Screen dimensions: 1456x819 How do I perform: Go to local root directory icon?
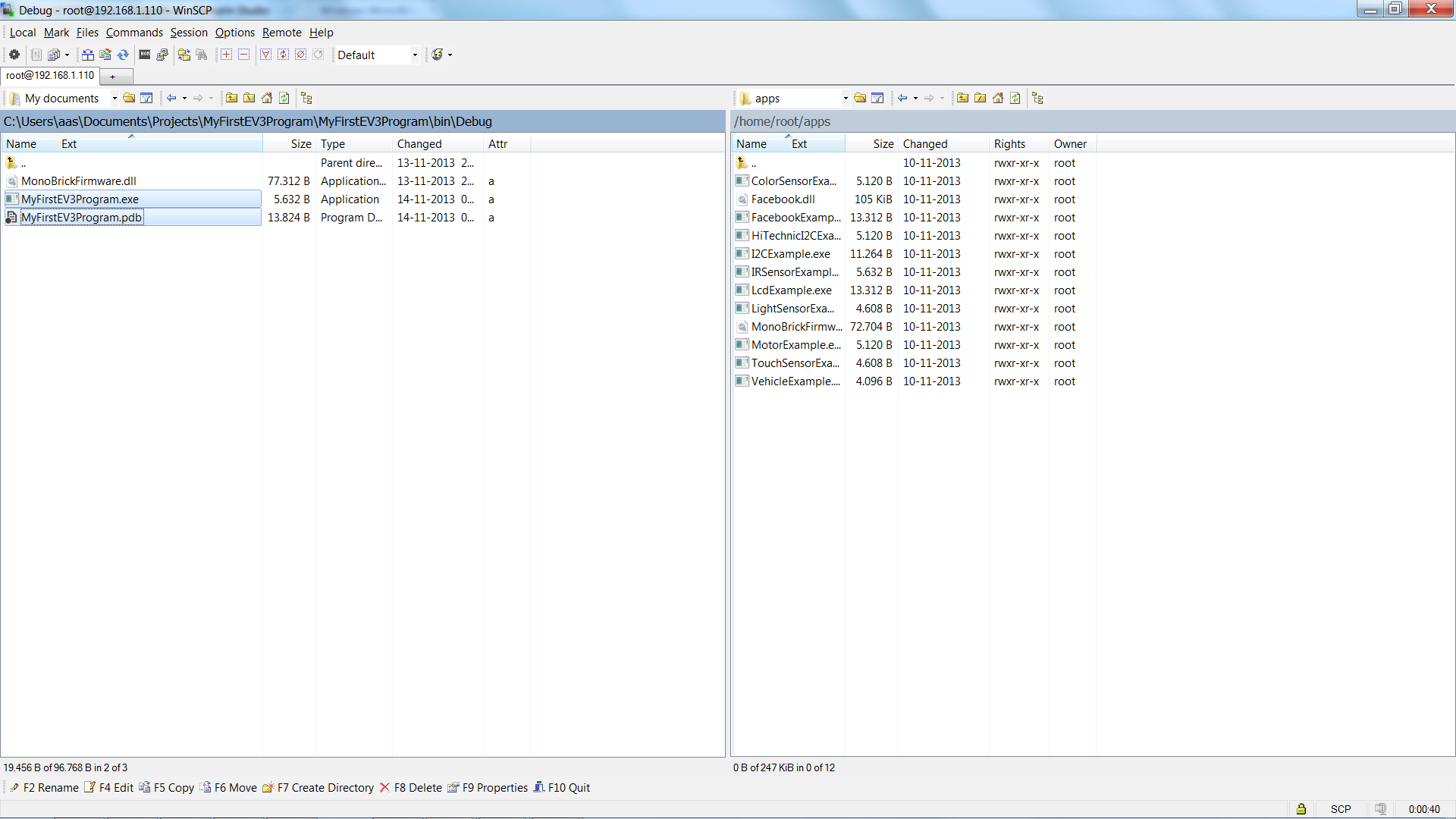(x=249, y=98)
